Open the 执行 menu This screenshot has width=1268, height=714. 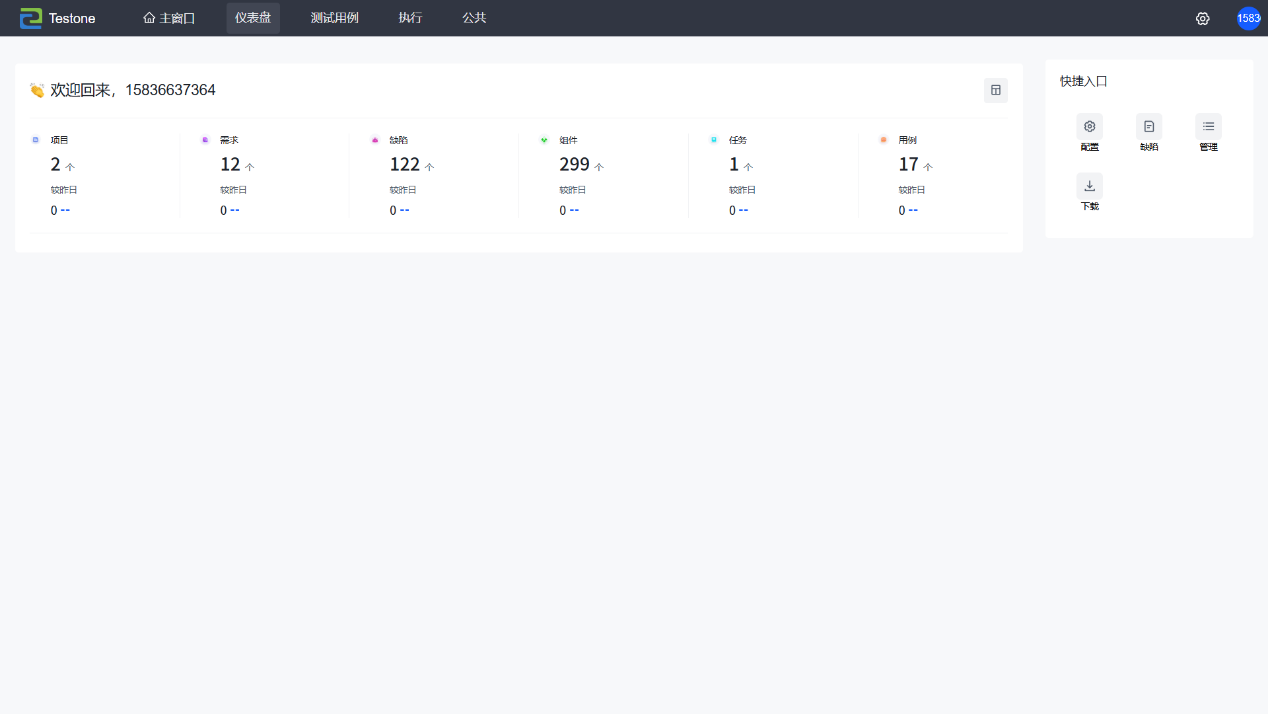410,18
